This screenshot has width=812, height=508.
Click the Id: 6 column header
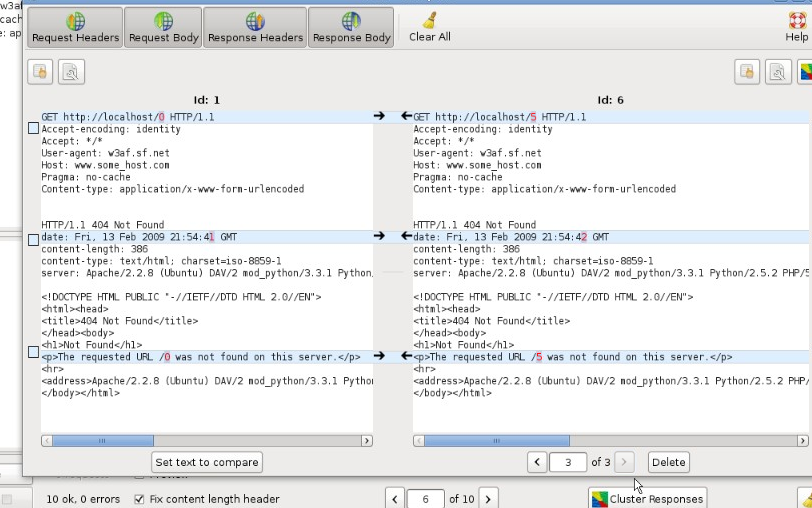(x=611, y=100)
